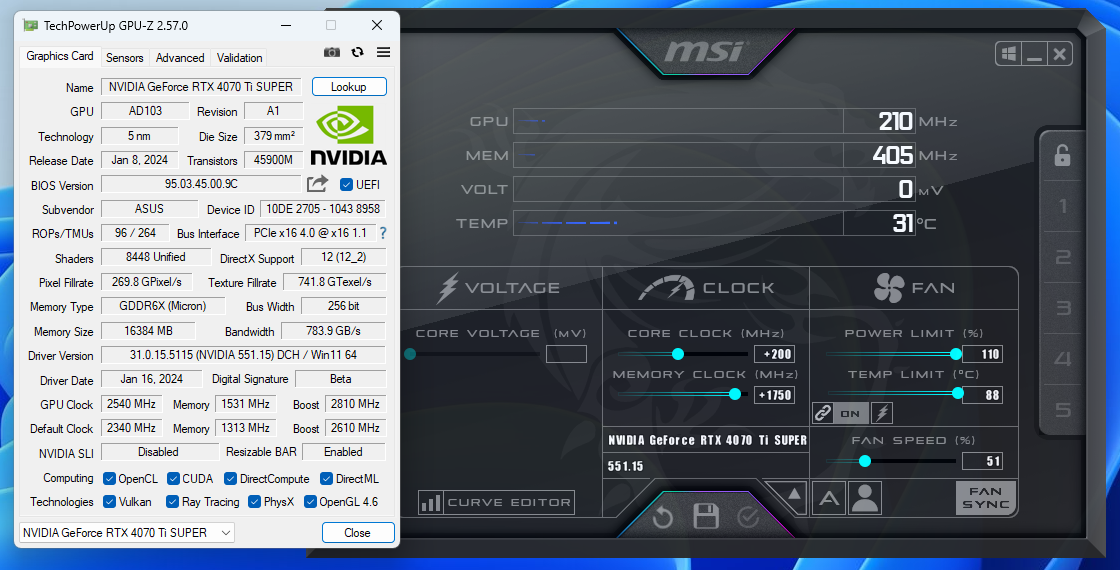Screen dimensions: 1120x570
Task: Select profile slot 3 in Afterburner
Action: pos(1063,308)
